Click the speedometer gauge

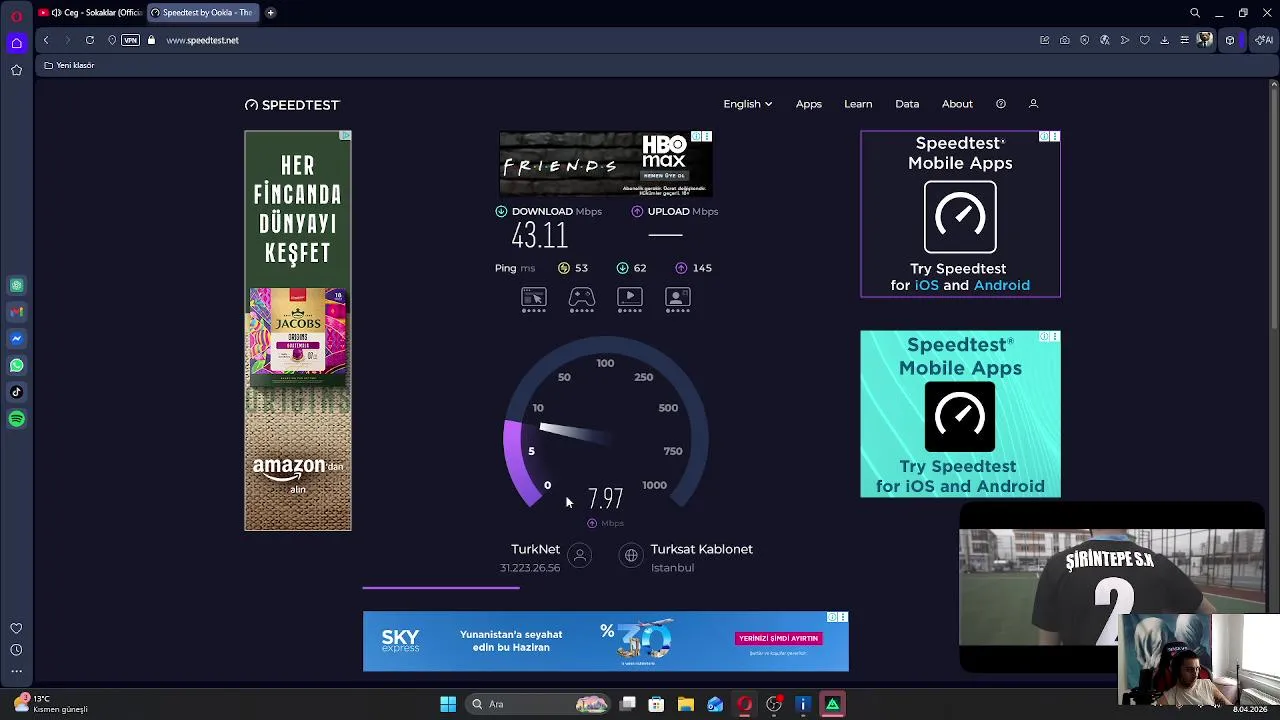(x=605, y=425)
